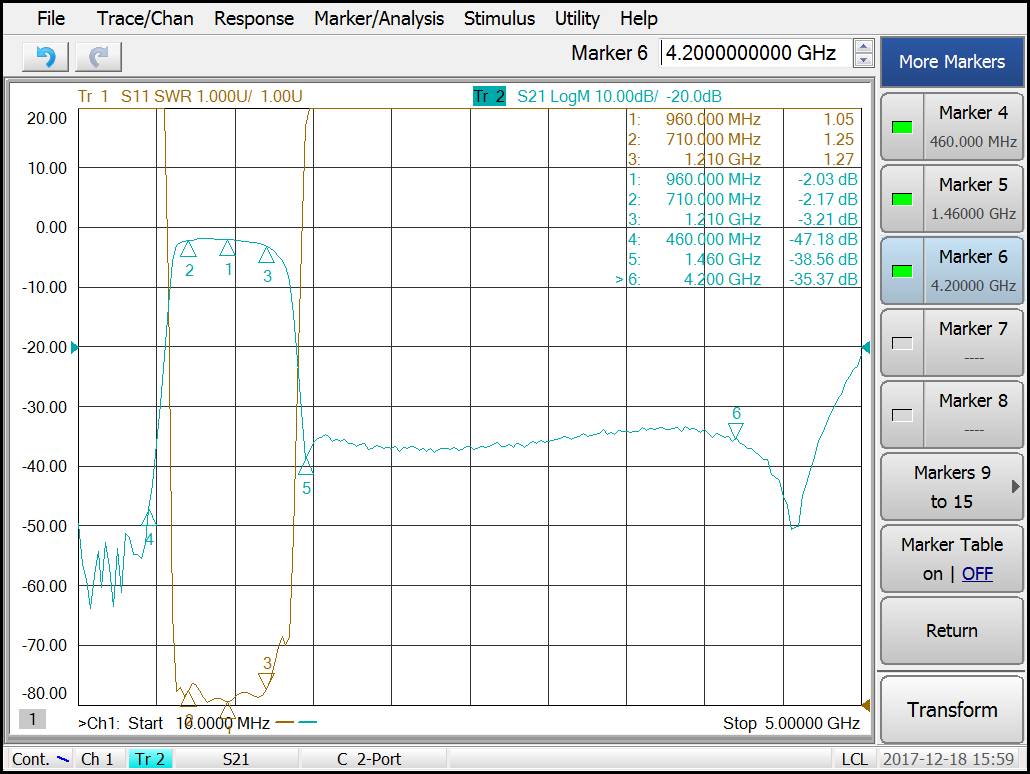Increment the Marker 6 frequency with up arrow

(x=863, y=46)
